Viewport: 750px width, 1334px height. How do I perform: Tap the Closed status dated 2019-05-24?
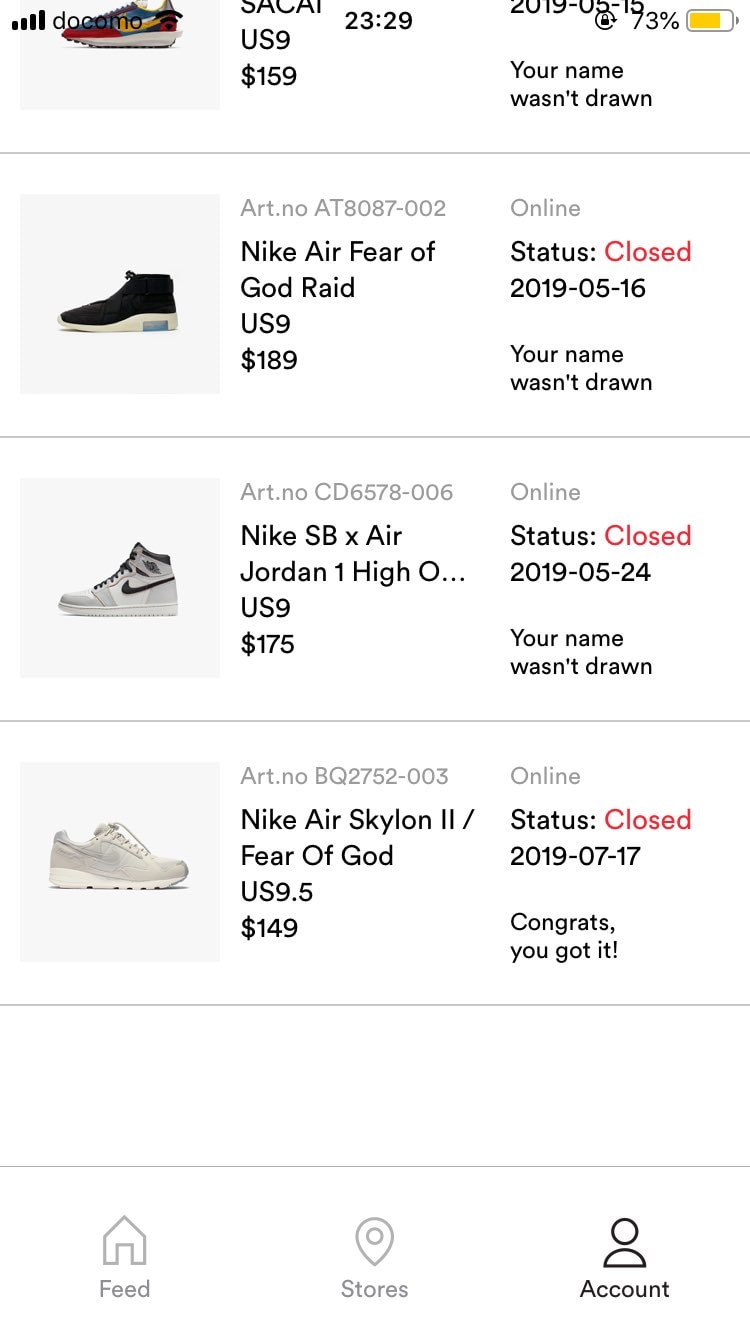tap(647, 536)
